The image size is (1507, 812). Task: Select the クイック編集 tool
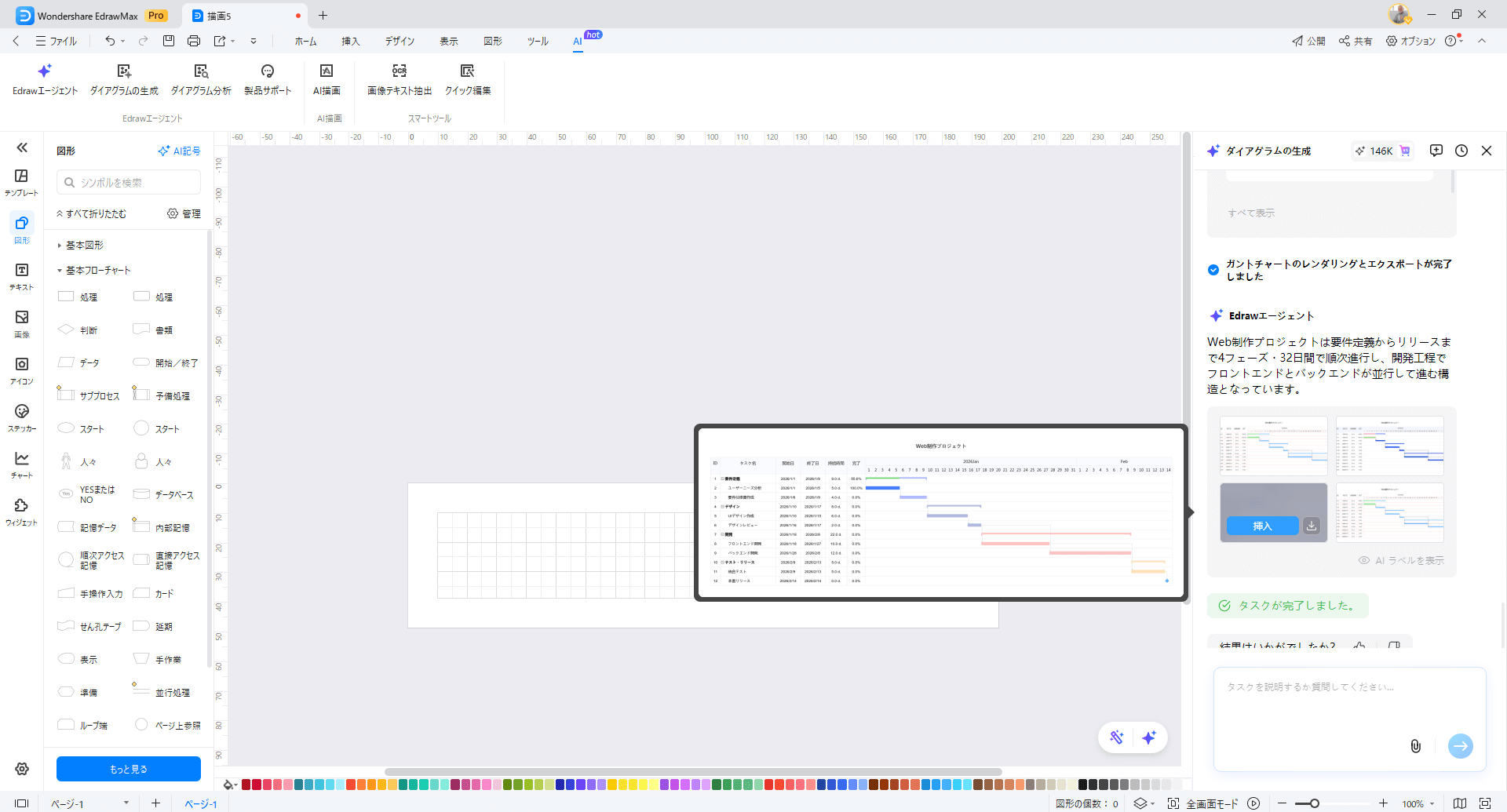point(468,79)
